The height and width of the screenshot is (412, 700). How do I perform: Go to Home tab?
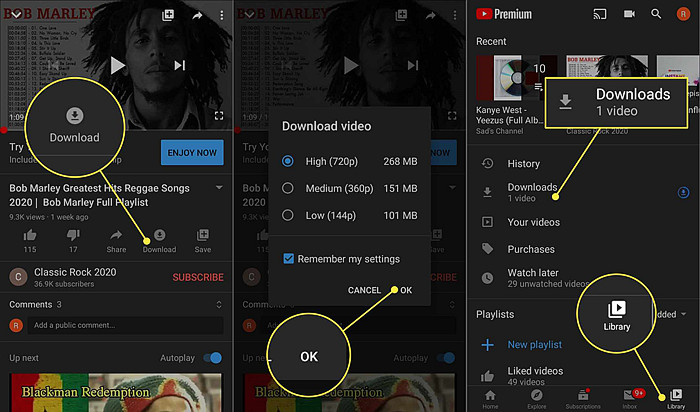click(490, 400)
